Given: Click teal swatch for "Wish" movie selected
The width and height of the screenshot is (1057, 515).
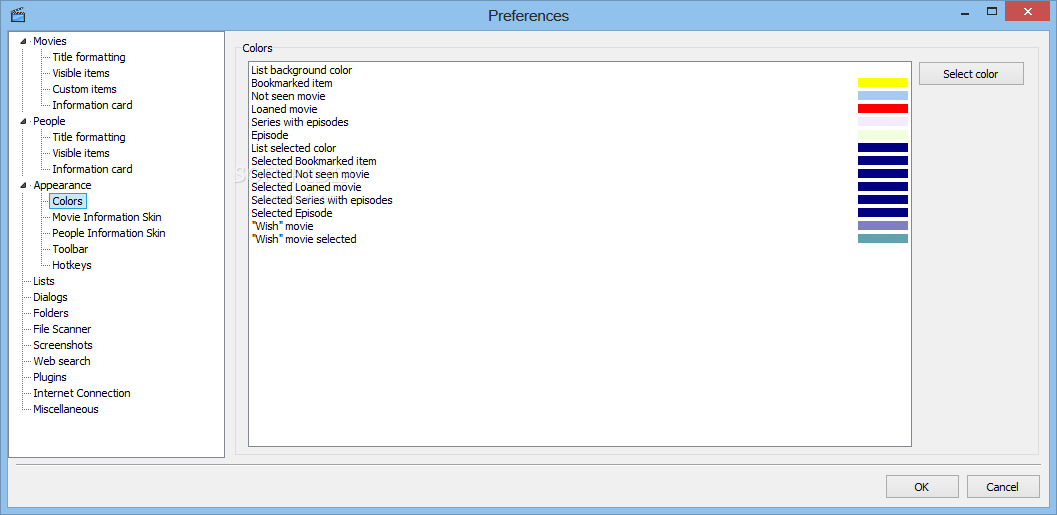Looking at the screenshot, I should 882,239.
